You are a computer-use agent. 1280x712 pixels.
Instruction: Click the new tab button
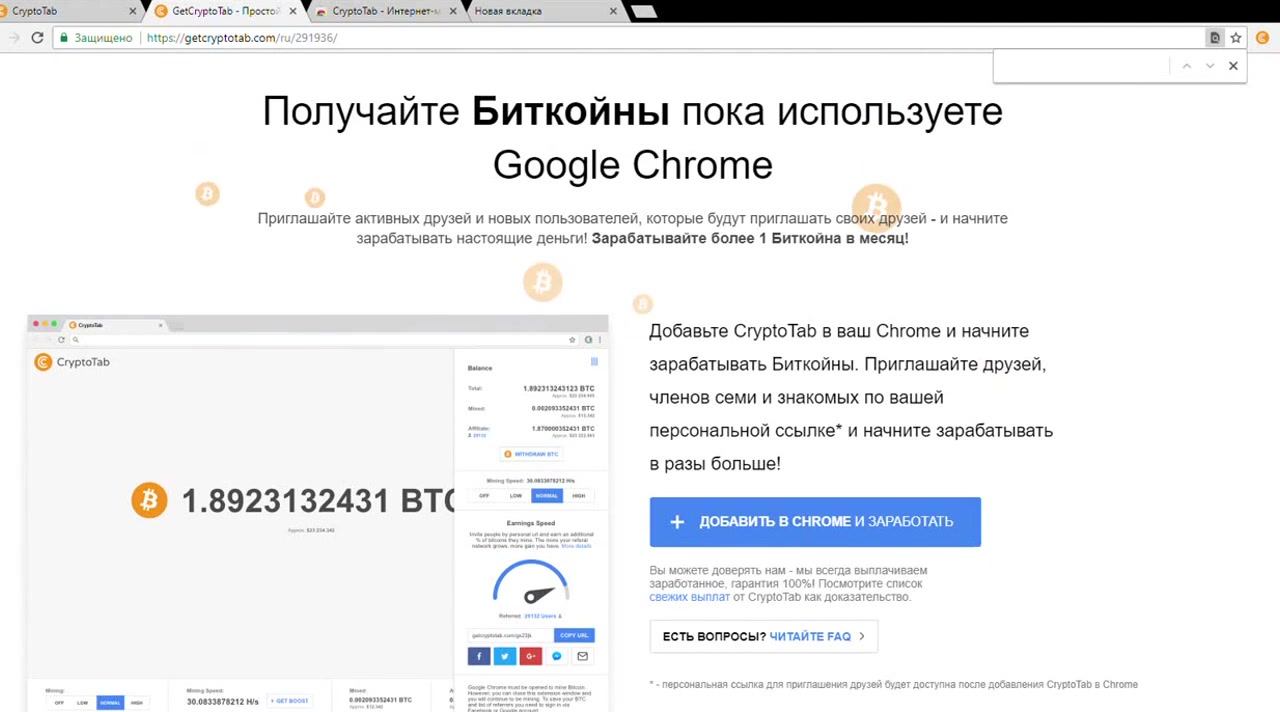coord(644,12)
